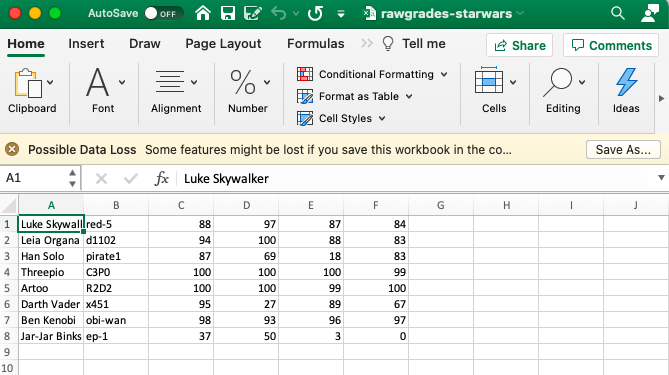Toggle the AutoSave switch
669x375 pixels.
[x=163, y=14]
